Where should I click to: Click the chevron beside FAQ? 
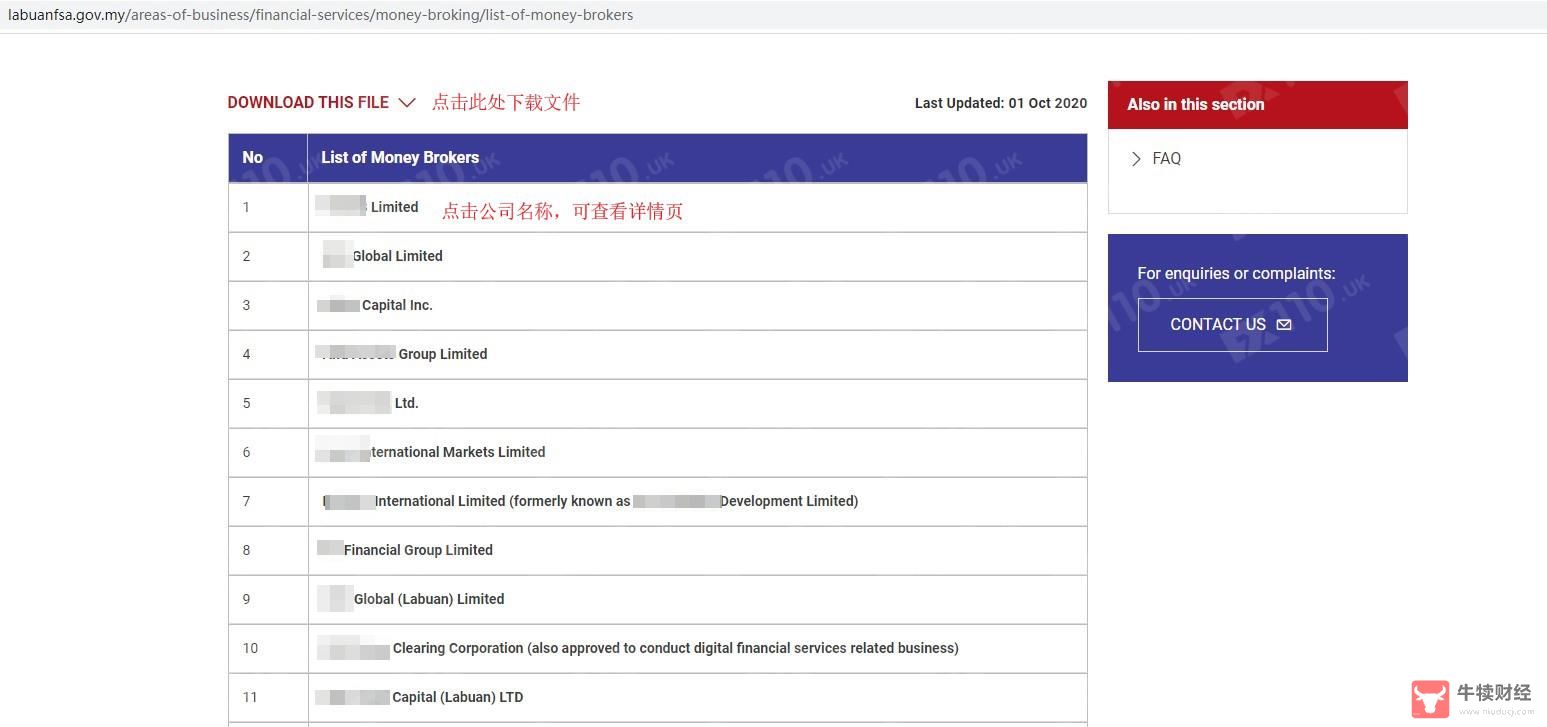point(1136,158)
